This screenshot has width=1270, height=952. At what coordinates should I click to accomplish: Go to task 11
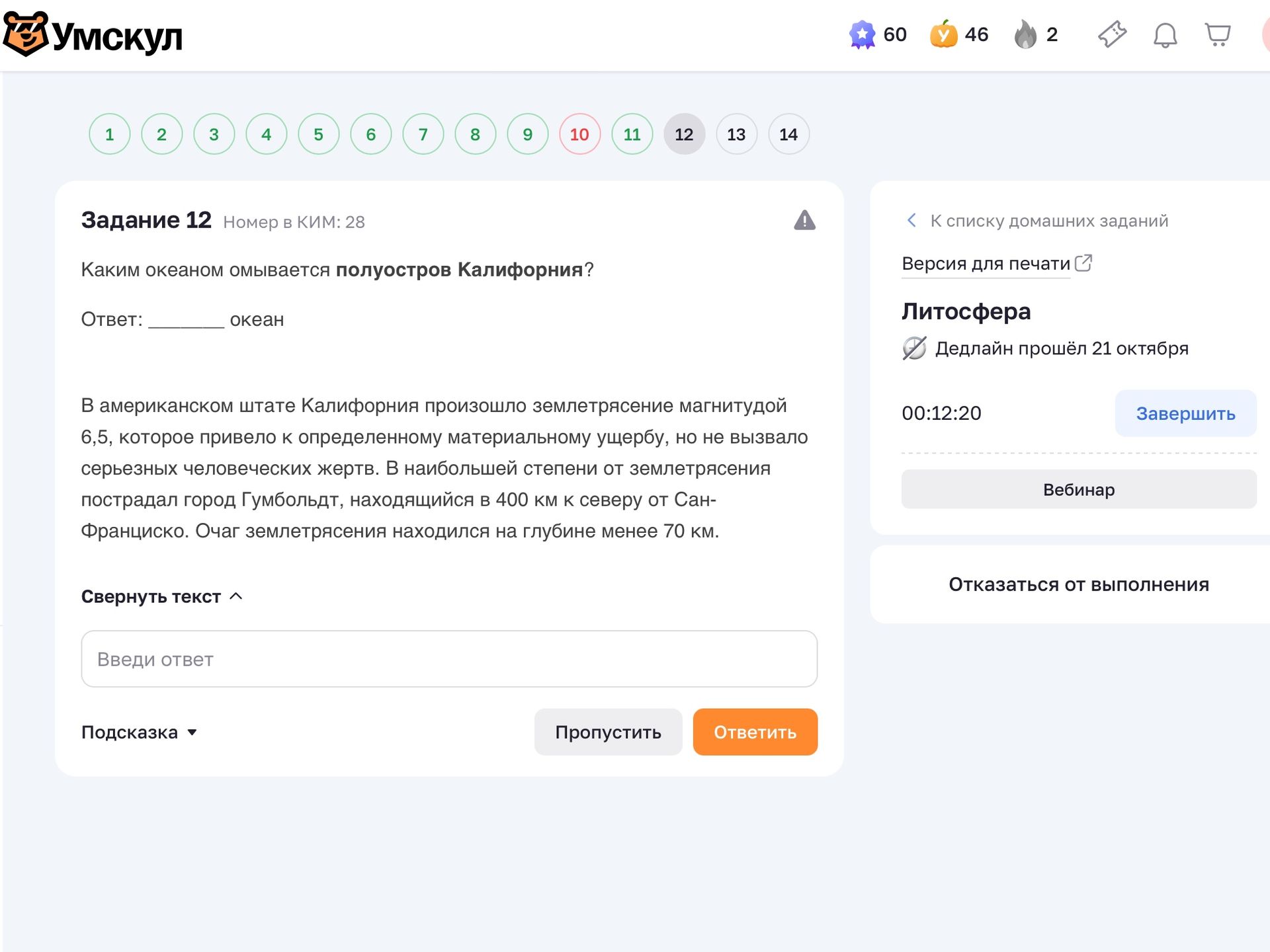click(x=632, y=134)
